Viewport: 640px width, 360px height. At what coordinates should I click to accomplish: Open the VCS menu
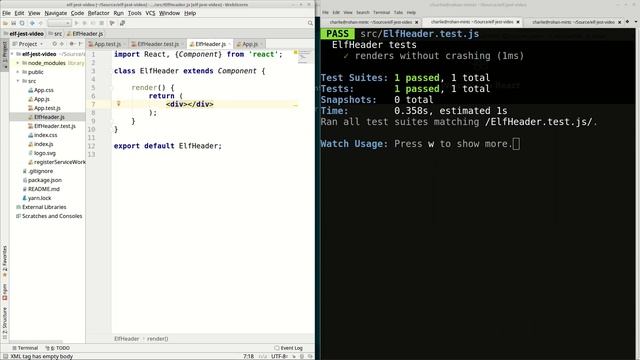tap(150, 13)
